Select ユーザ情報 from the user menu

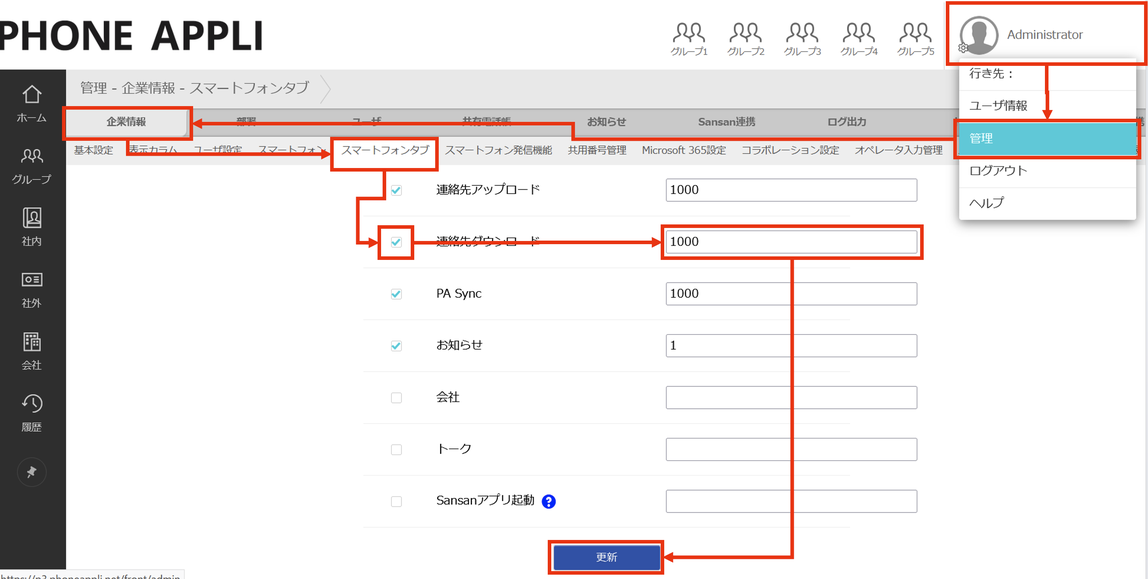coord(1047,105)
